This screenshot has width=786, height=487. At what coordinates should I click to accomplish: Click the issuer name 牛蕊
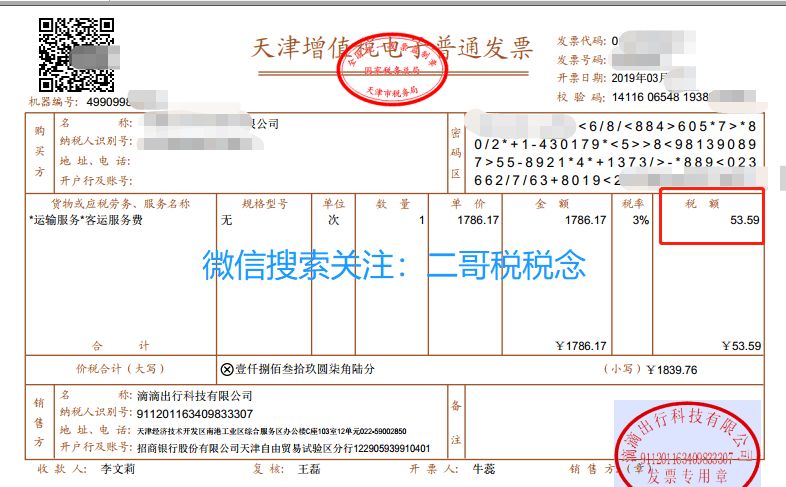click(484, 468)
